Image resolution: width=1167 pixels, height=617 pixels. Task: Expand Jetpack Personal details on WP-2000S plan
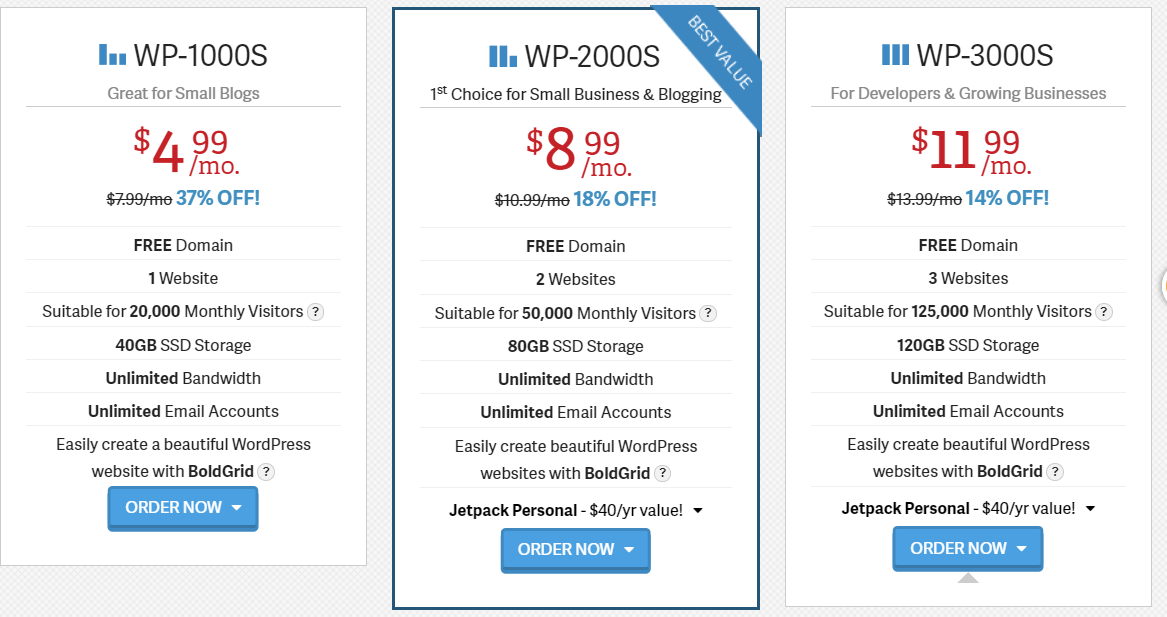(x=697, y=510)
